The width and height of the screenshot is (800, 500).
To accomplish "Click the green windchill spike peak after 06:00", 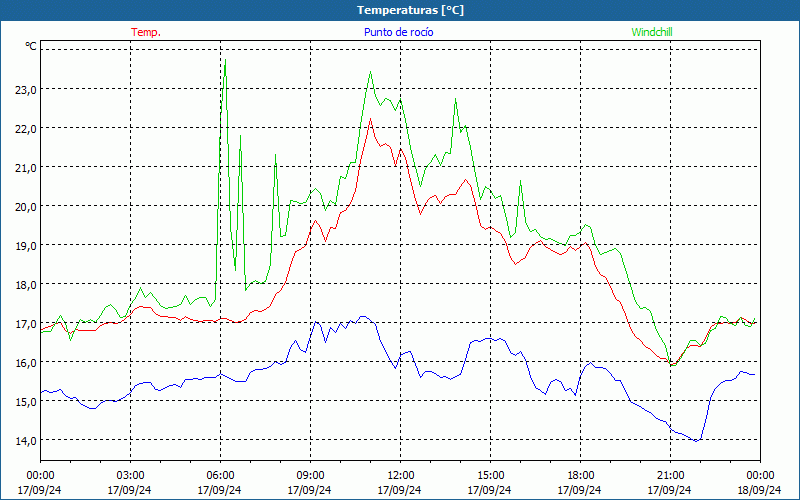I will coord(226,60).
